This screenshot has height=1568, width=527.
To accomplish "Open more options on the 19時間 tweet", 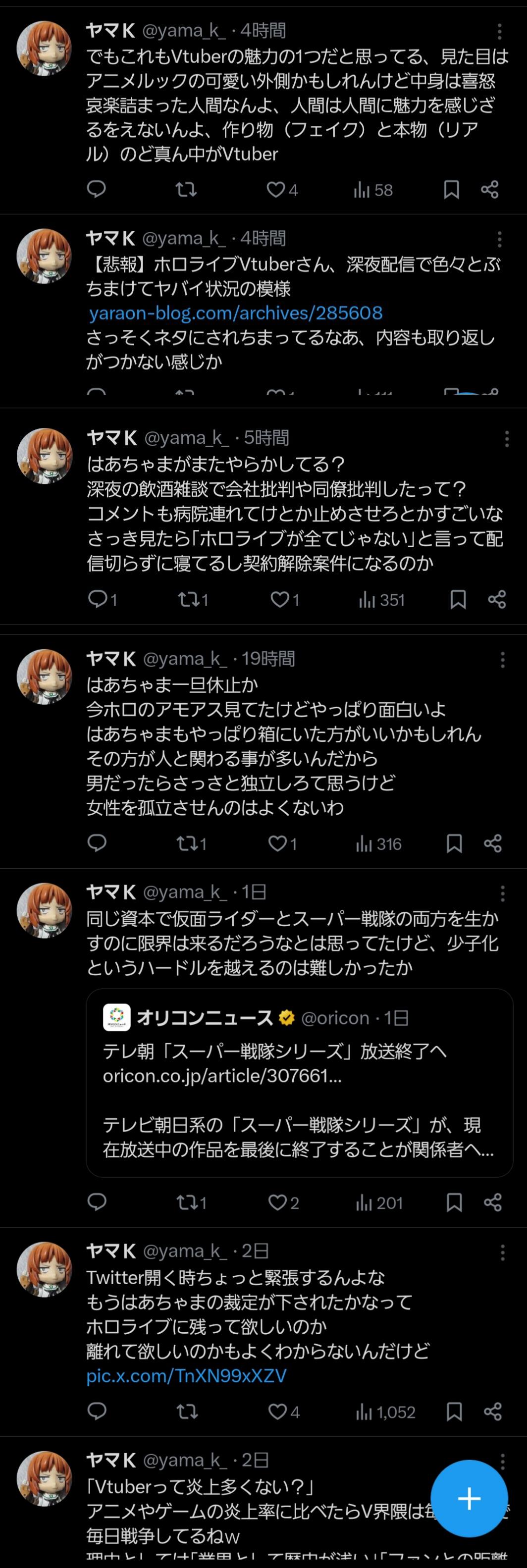I will point(502,659).
